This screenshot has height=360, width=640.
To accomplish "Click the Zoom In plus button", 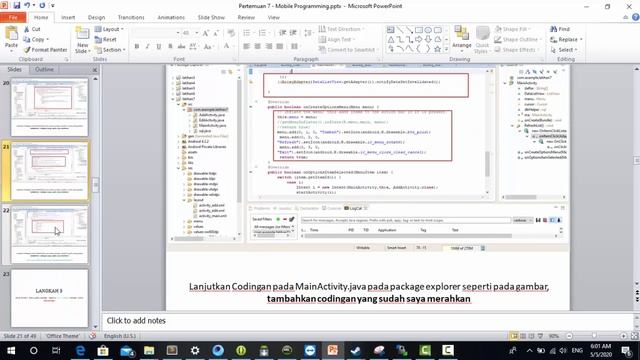I will pyautogui.click(x=623, y=336).
